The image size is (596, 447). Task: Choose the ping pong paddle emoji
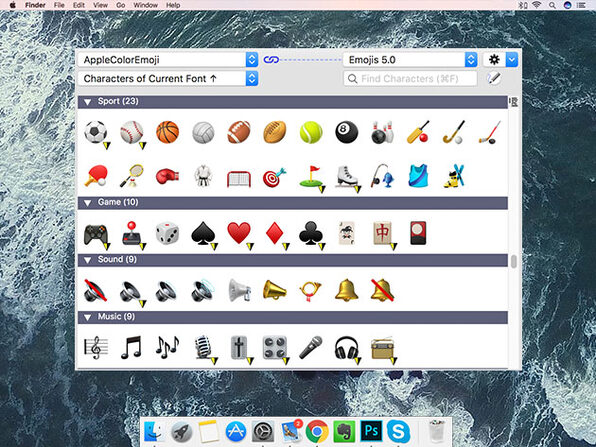[95, 176]
